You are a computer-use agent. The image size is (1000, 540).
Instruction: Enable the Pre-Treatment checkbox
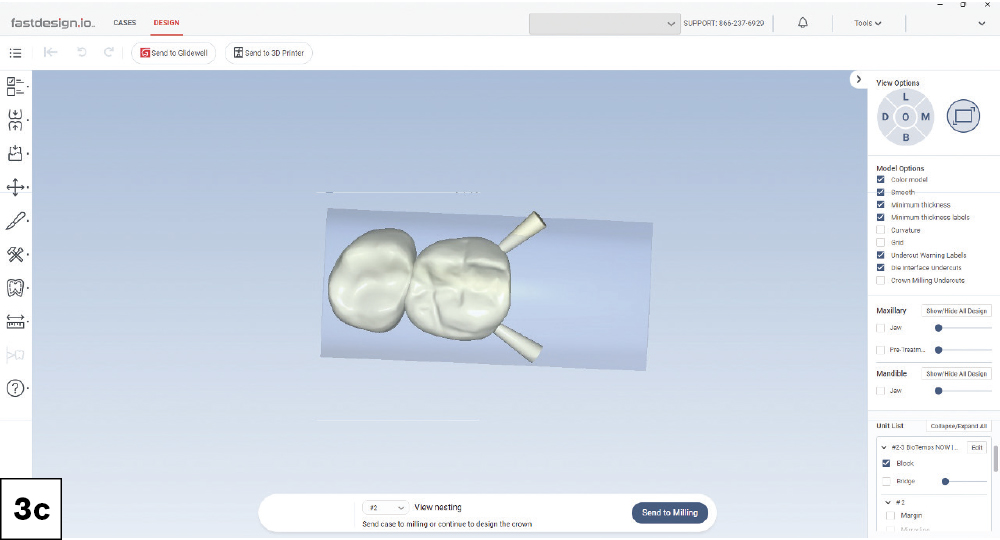coord(881,350)
